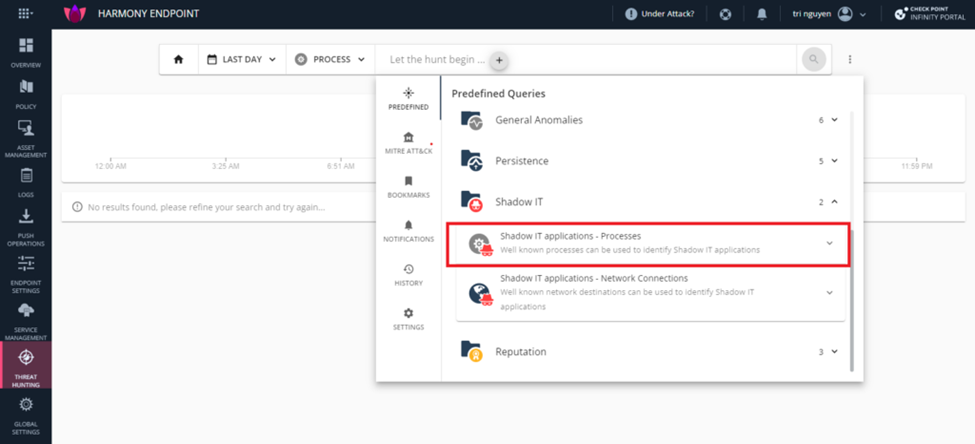
Task: Open the notifications bell in the top bar
Action: 762,14
